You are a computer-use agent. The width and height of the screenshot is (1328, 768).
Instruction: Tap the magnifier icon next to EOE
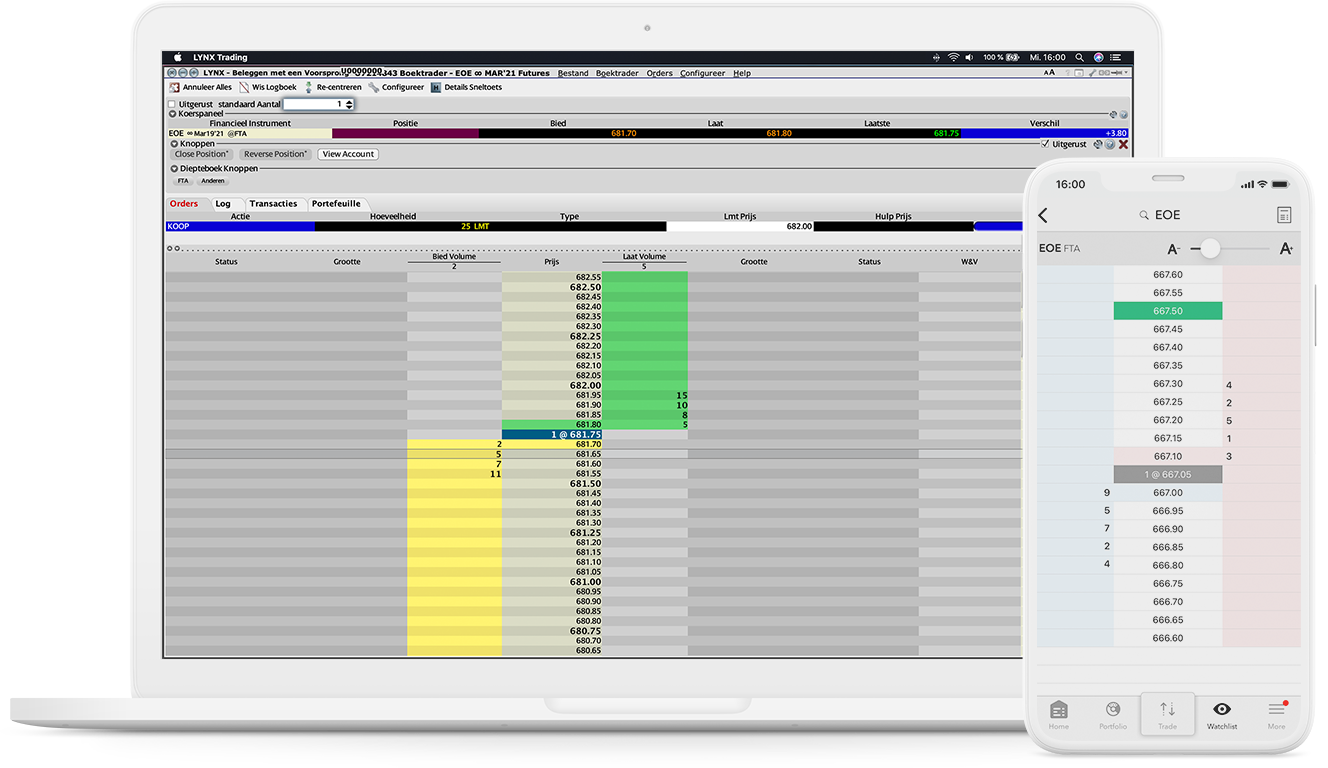[x=1144, y=215]
